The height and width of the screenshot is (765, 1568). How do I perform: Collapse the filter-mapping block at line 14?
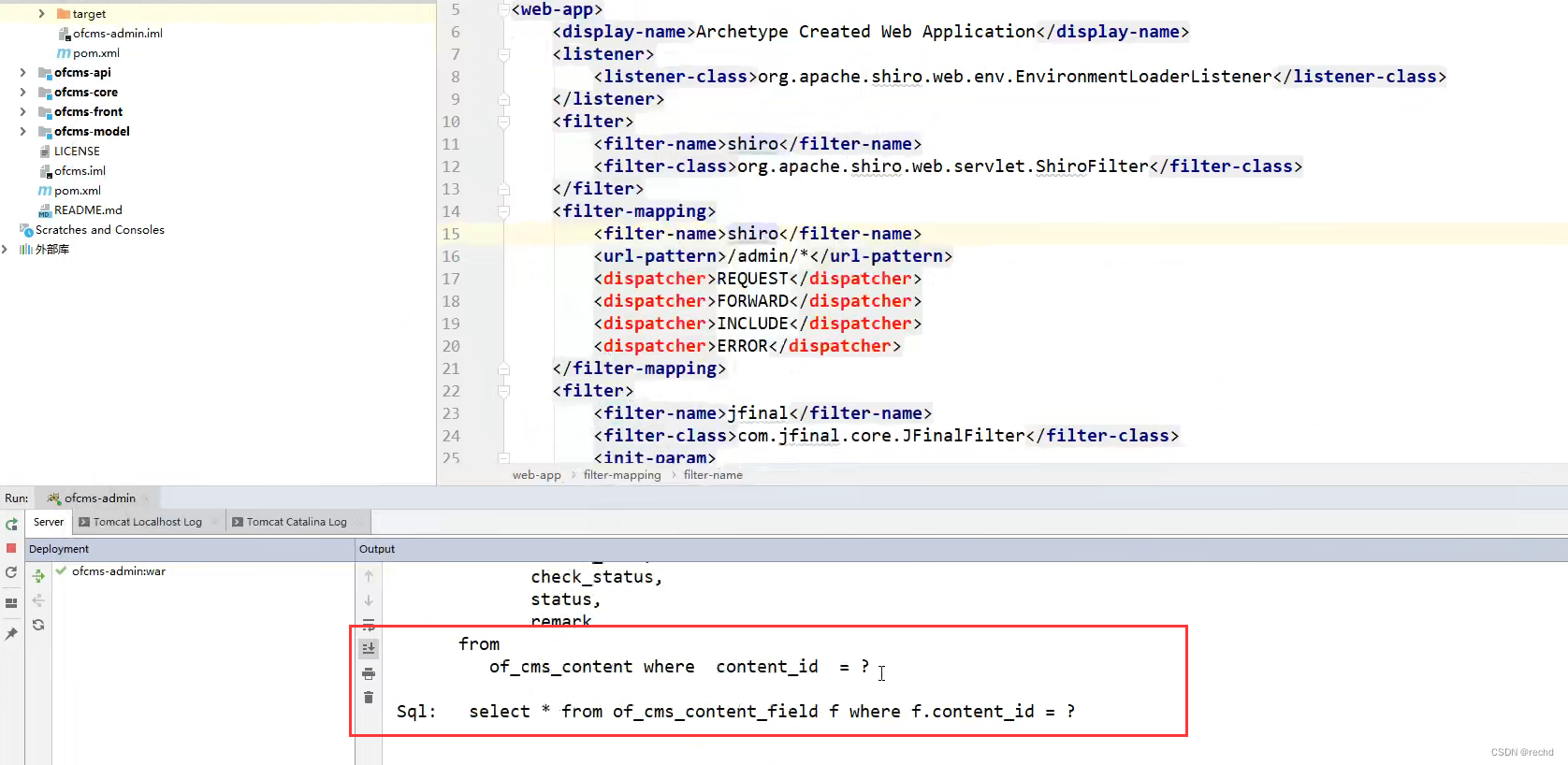tap(503, 211)
